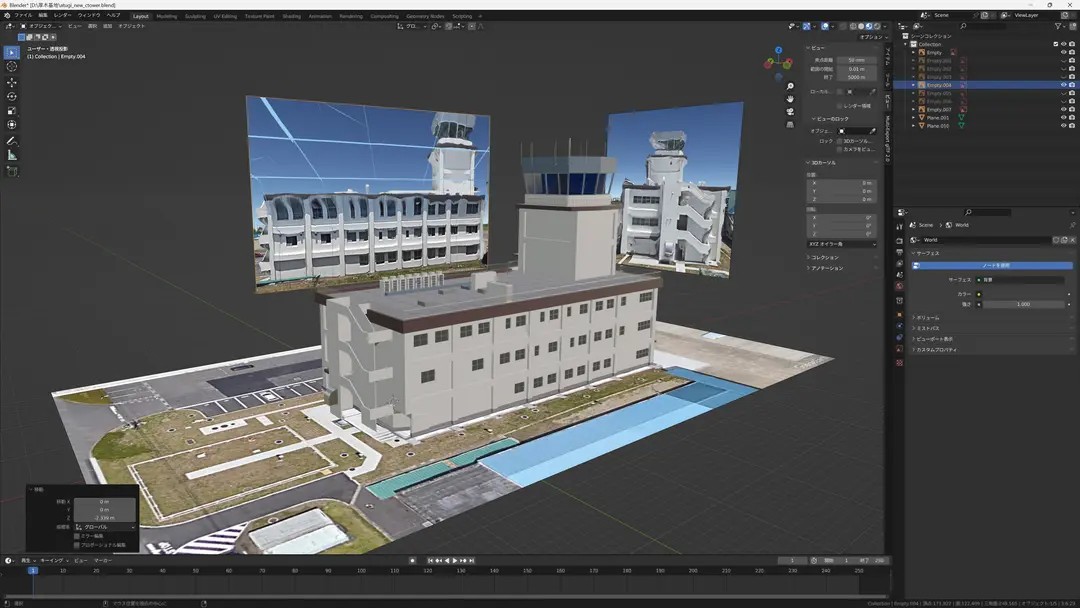Show hidden Empty.001 via eye icon
This screenshot has height=608, width=1080.
point(1063,61)
